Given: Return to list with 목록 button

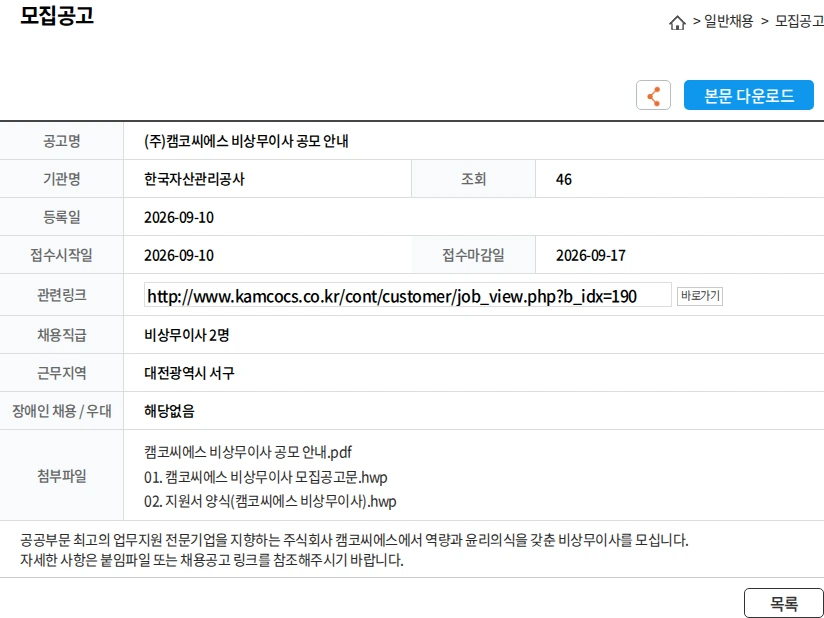Looking at the screenshot, I should [x=784, y=603].
